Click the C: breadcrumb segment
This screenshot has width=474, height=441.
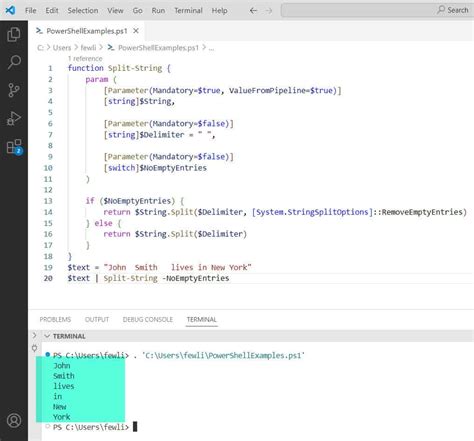40,48
